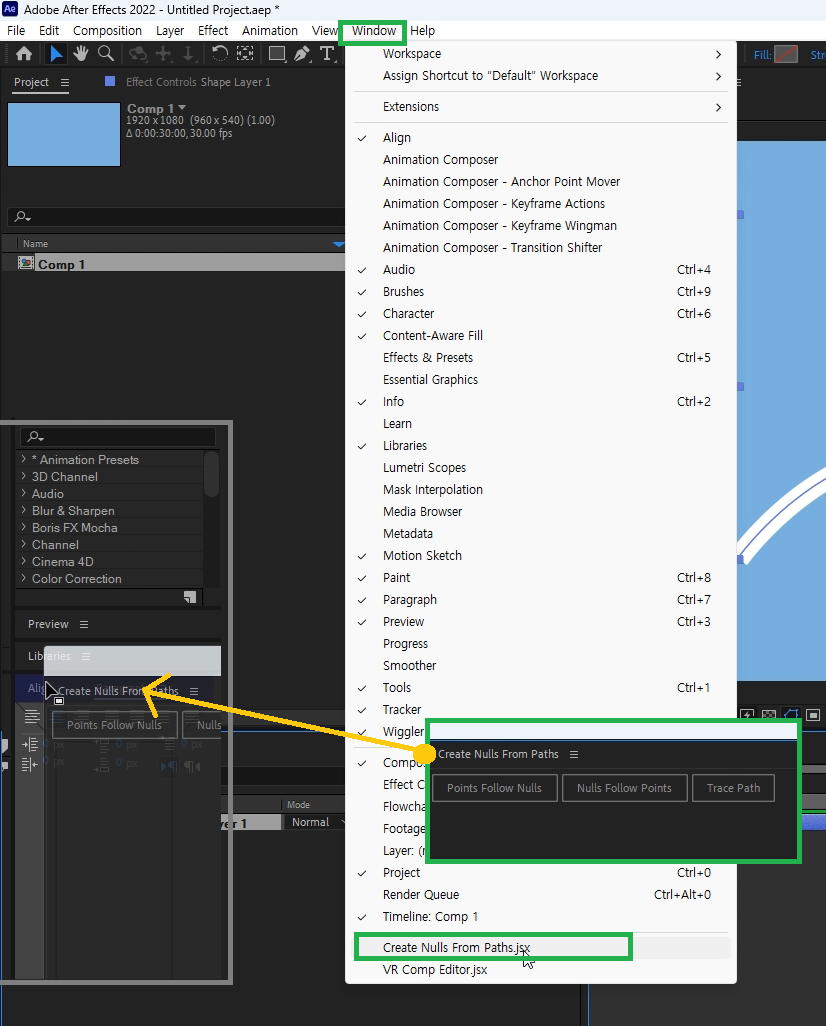Switch to Effect Controls Shape Layer 1 tab

coord(198,82)
